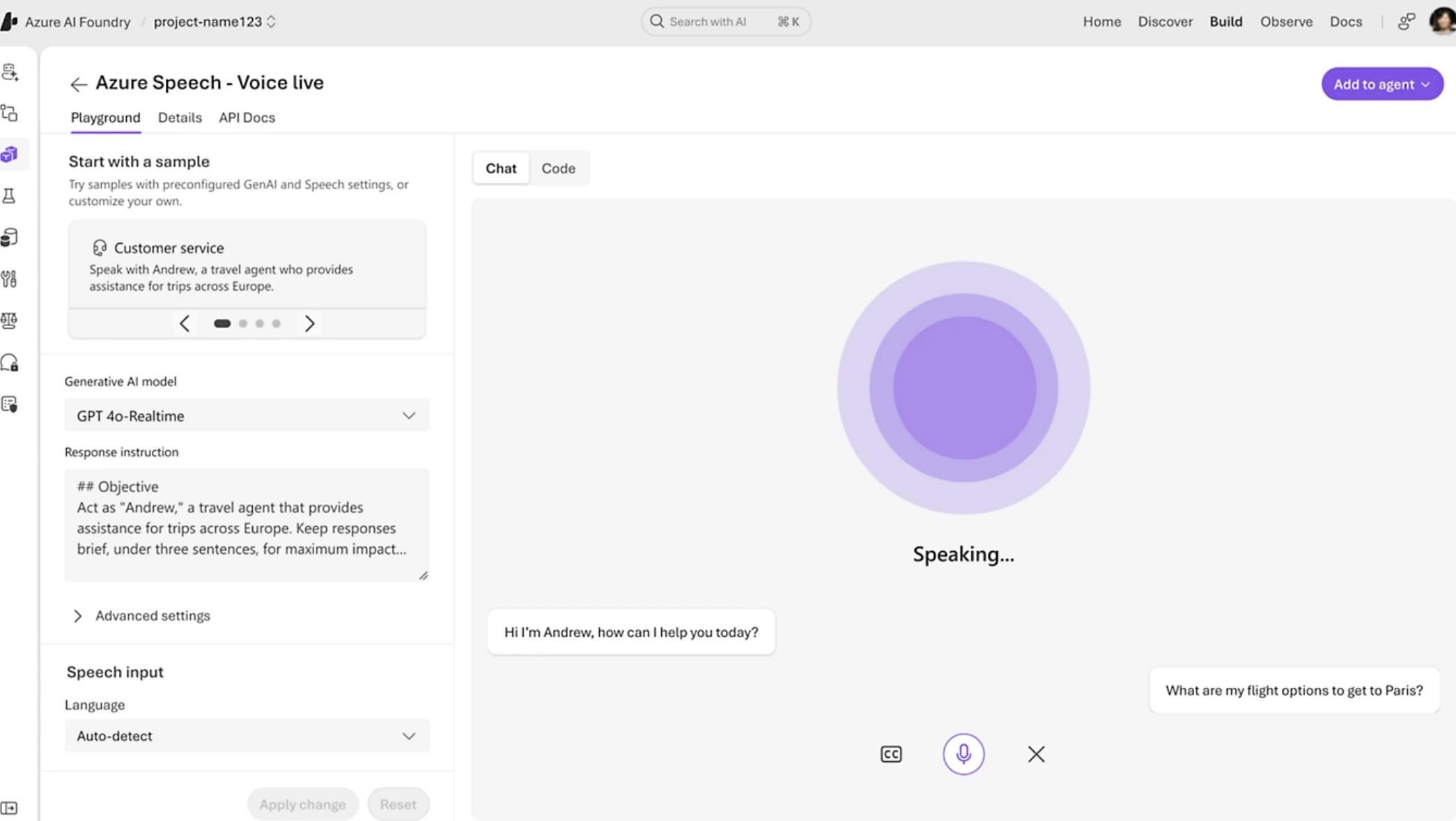Open the agents icon in left sidebar
This screenshot has height=821, width=1456.
coord(10,72)
